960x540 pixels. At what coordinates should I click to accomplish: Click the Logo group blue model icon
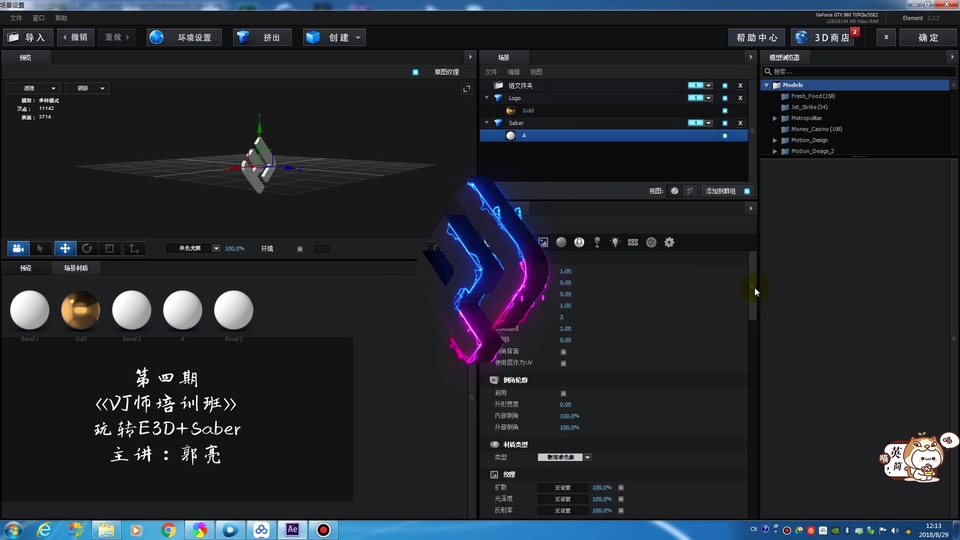click(x=498, y=98)
